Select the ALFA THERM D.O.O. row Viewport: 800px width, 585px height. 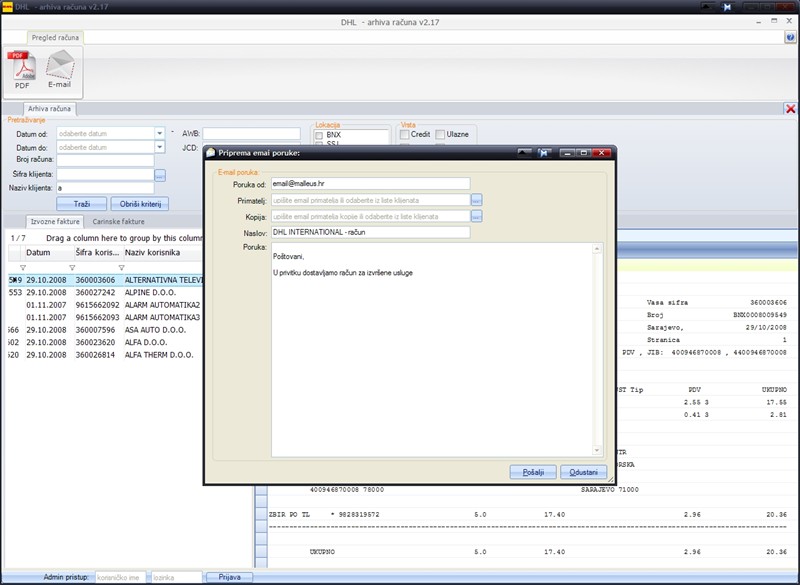coord(106,355)
